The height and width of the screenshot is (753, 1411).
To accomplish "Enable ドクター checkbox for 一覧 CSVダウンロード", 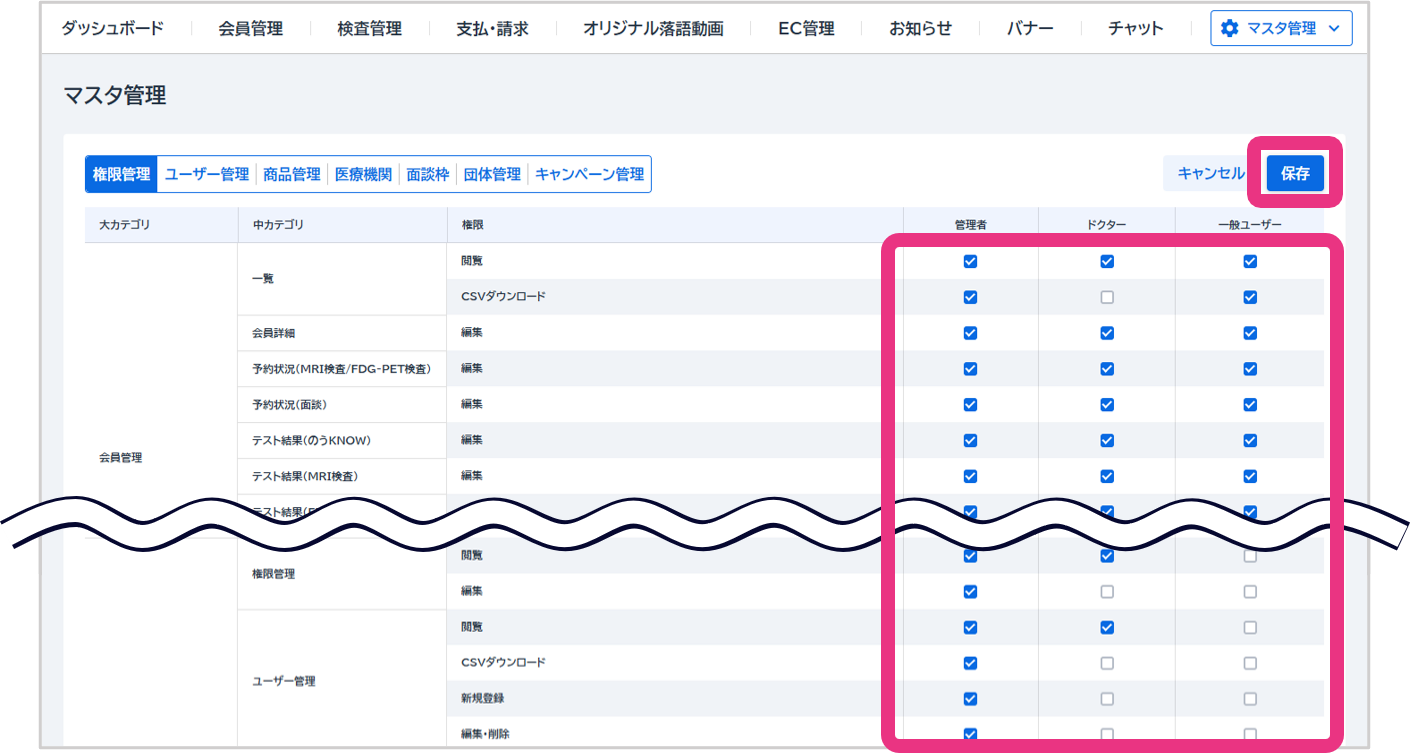I will coord(1107,297).
